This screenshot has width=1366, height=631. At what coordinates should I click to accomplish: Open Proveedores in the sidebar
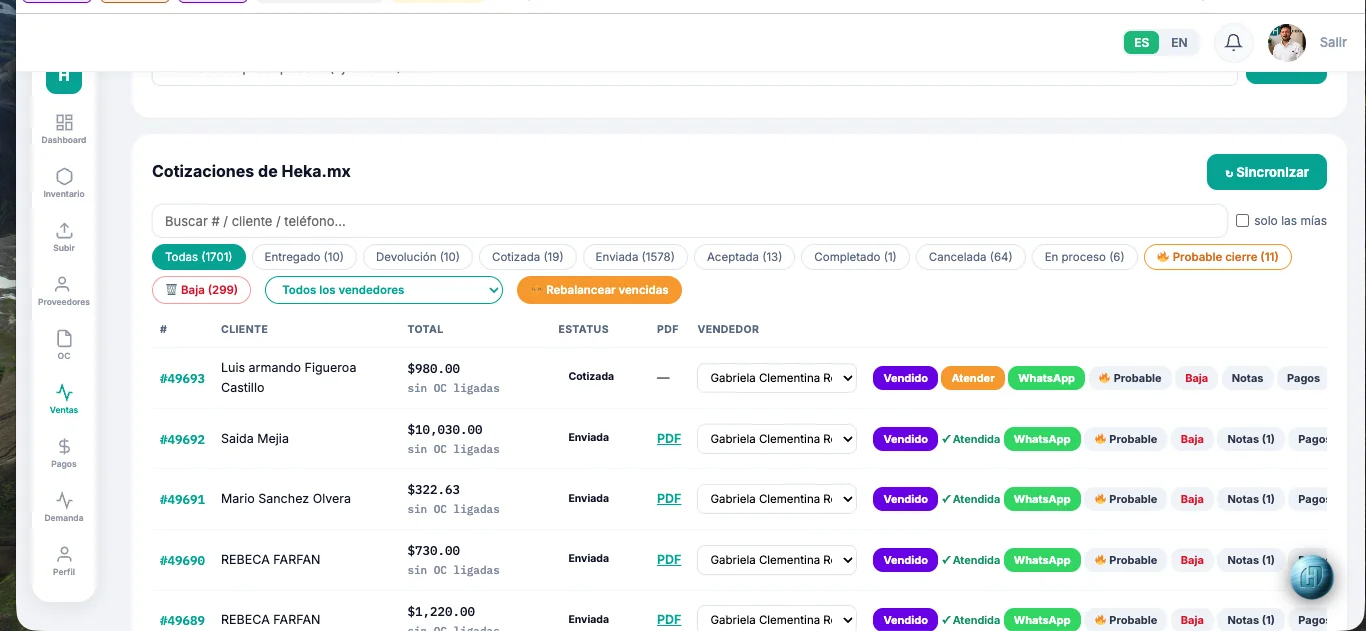pyautogui.click(x=64, y=290)
